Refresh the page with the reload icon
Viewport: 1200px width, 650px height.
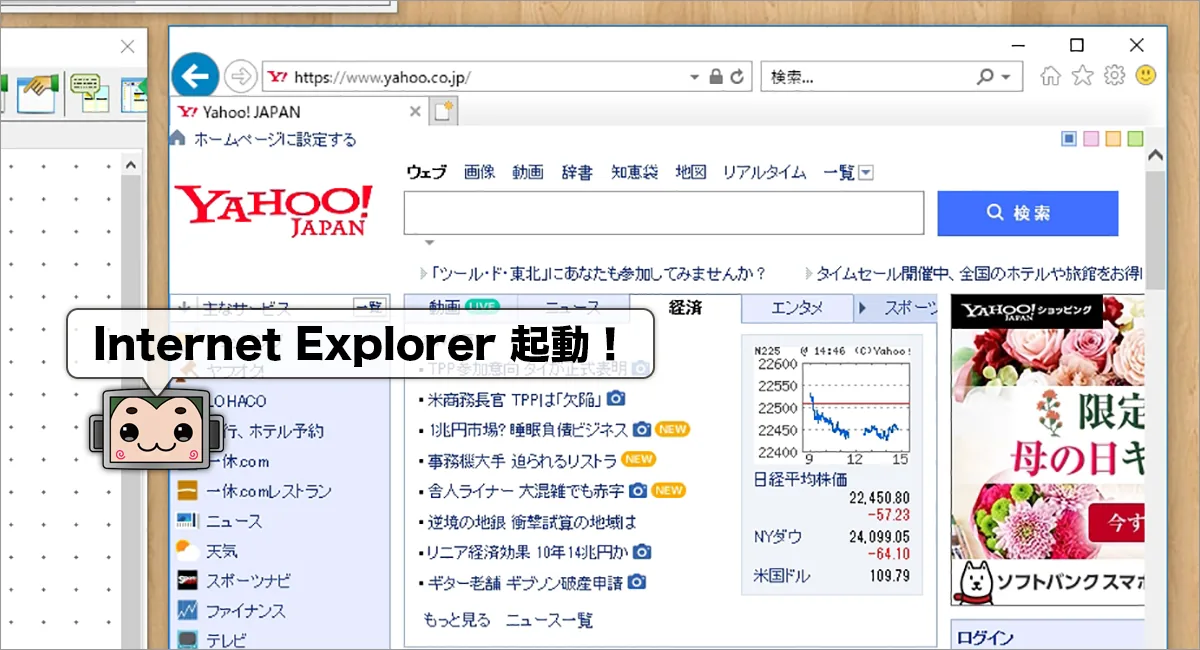coord(738,77)
